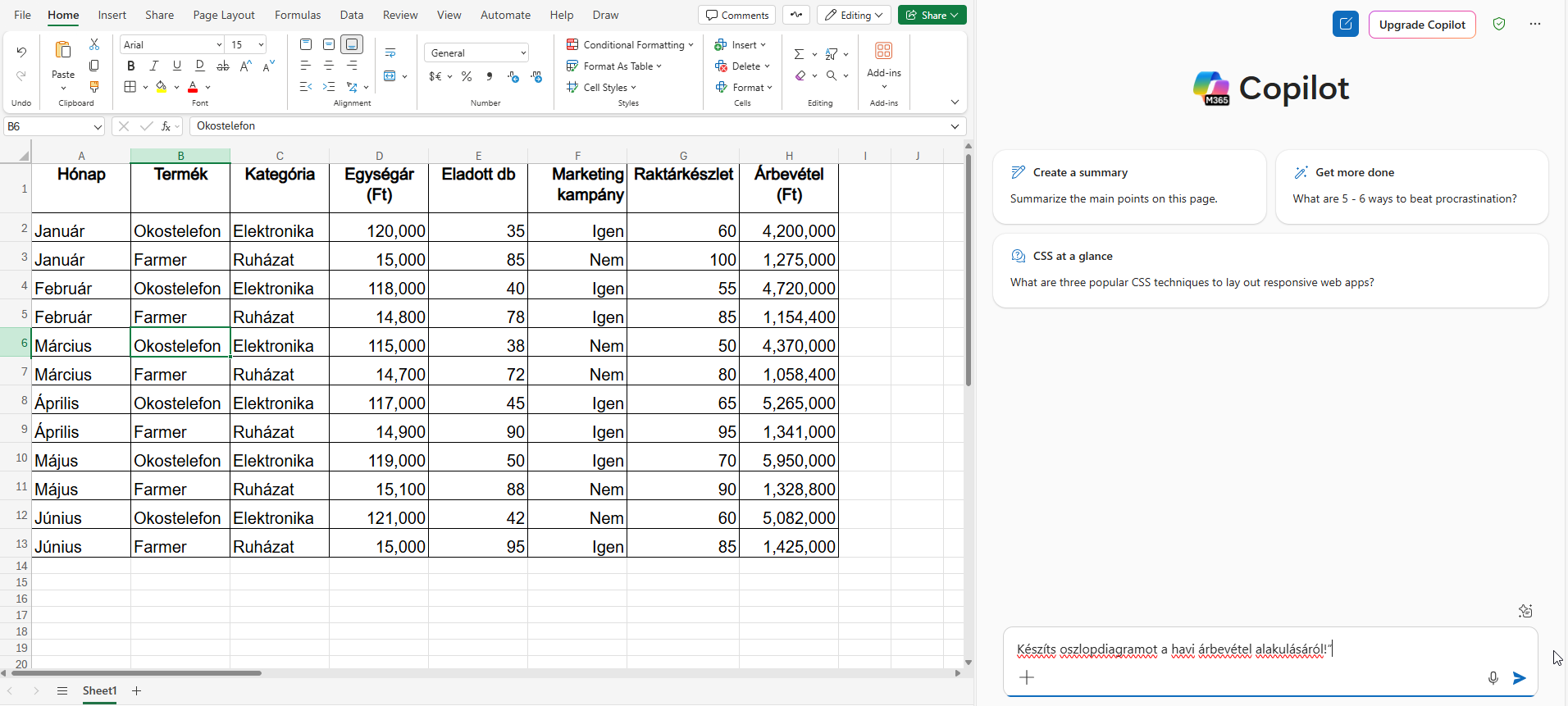Activate the microphone in Copilot input
Image resolution: width=1568 pixels, height=706 pixels.
point(1493,678)
